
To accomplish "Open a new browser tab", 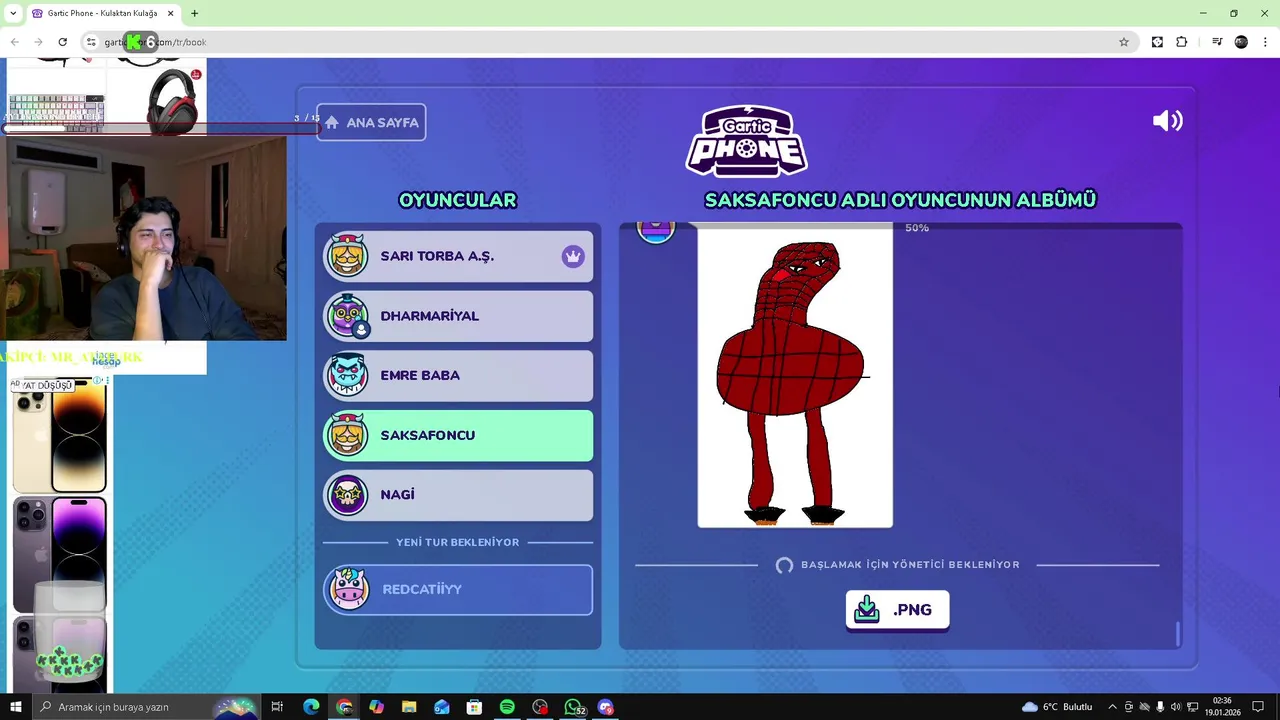I will coord(195,13).
